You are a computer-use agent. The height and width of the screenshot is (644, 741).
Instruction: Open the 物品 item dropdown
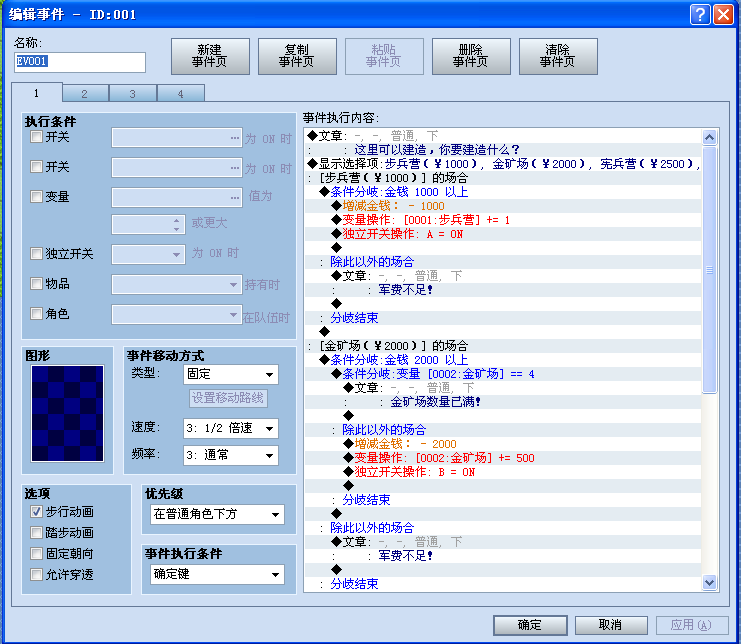(x=177, y=284)
